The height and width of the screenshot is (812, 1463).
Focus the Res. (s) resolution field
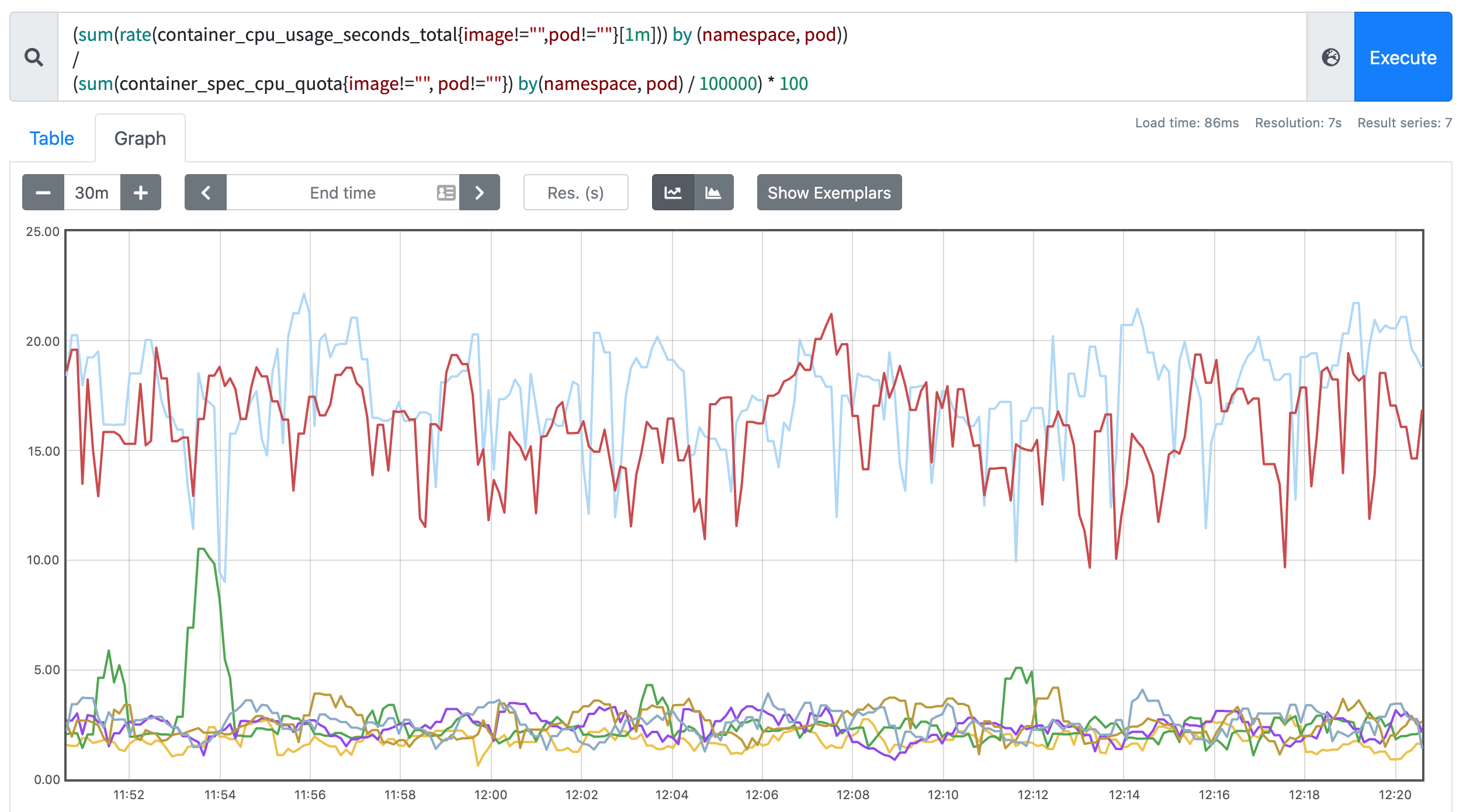[x=576, y=192]
